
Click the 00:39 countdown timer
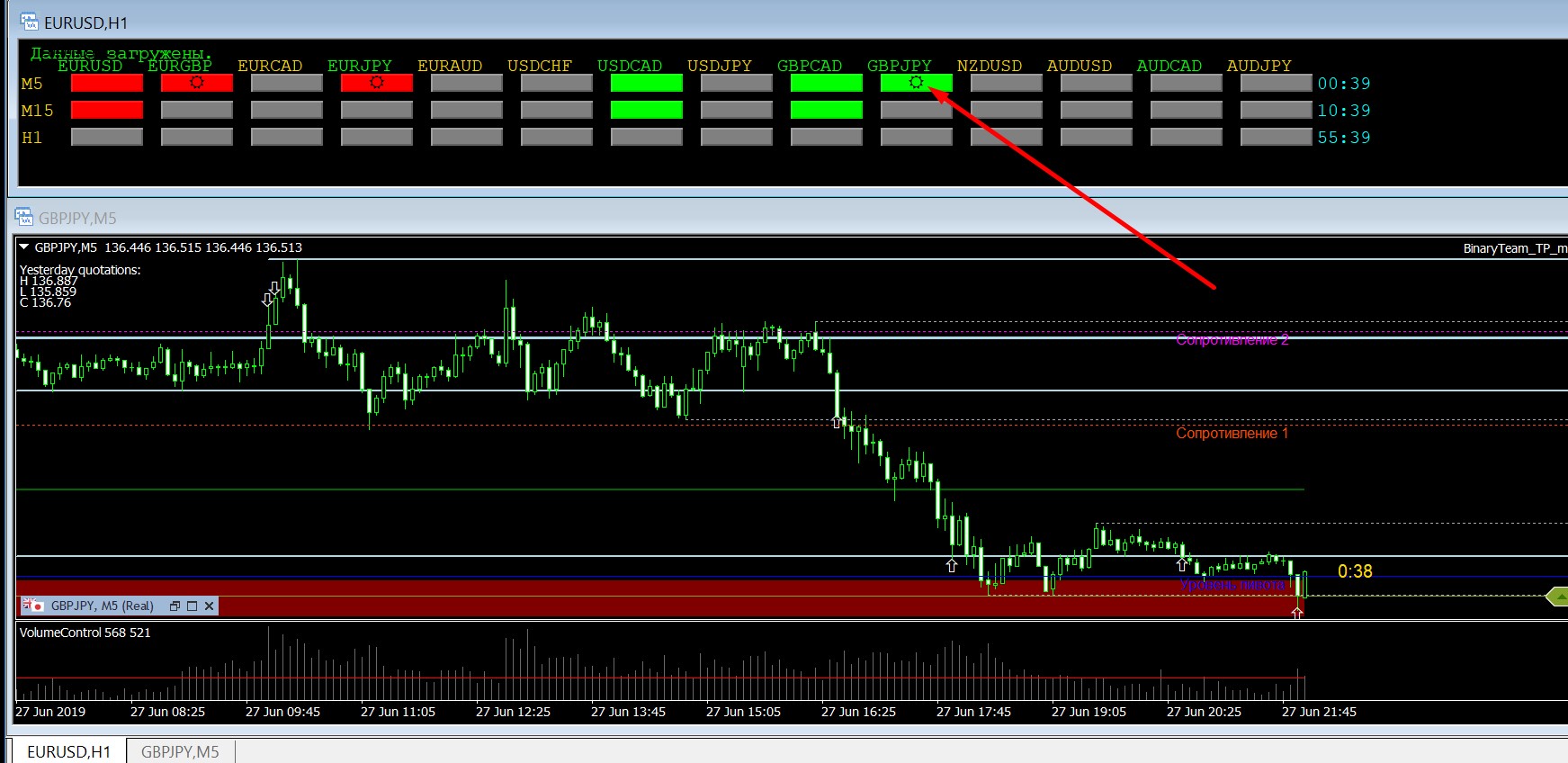coord(1344,84)
